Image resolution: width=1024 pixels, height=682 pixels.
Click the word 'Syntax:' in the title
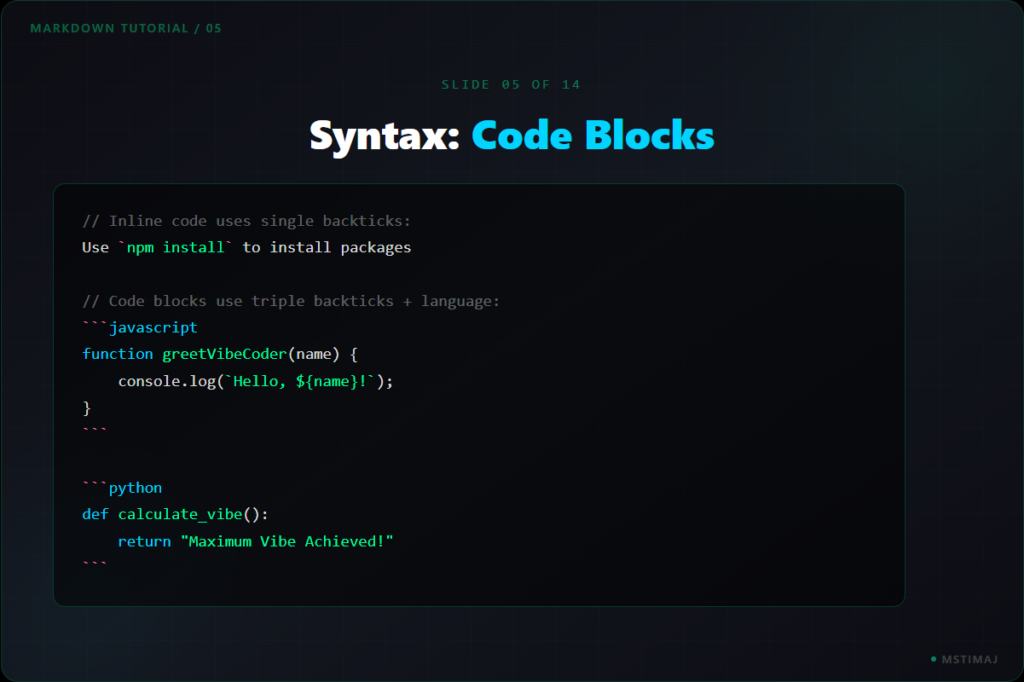click(x=385, y=136)
